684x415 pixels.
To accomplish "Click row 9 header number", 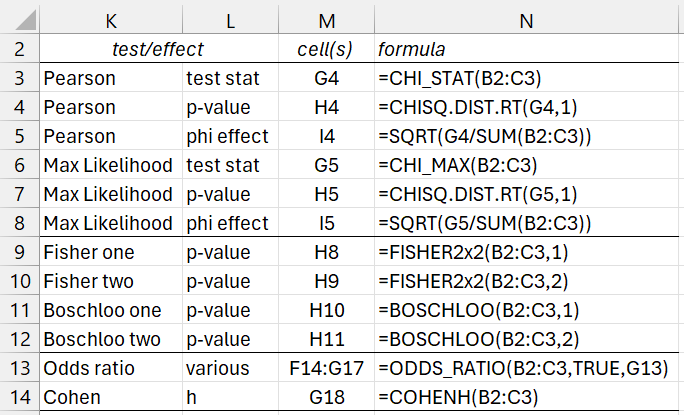I will point(19,254).
